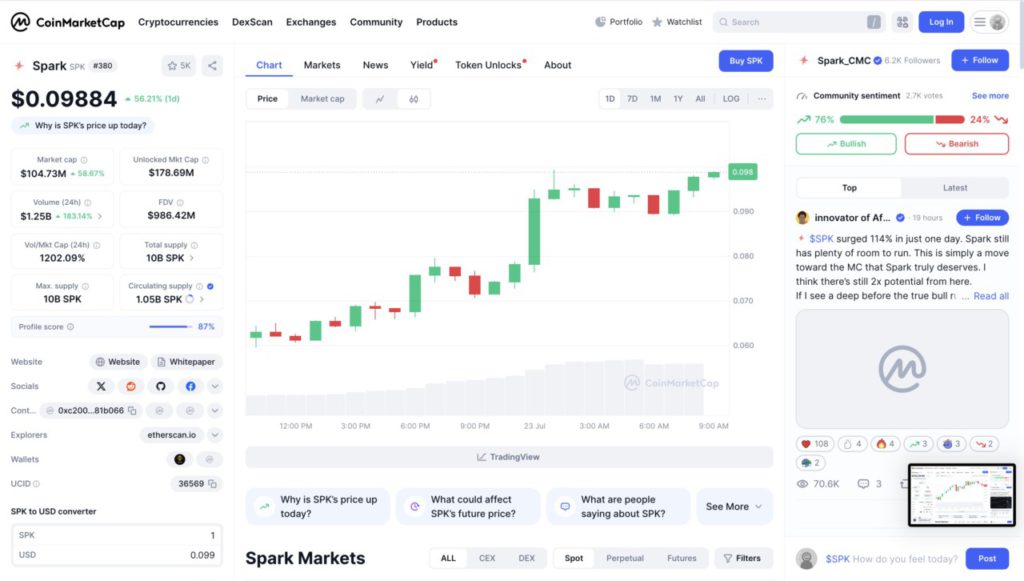Share the Spark page via share icon
Viewport: 1024px width, 581px height.
pyautogui.click(x=212, y=64)
